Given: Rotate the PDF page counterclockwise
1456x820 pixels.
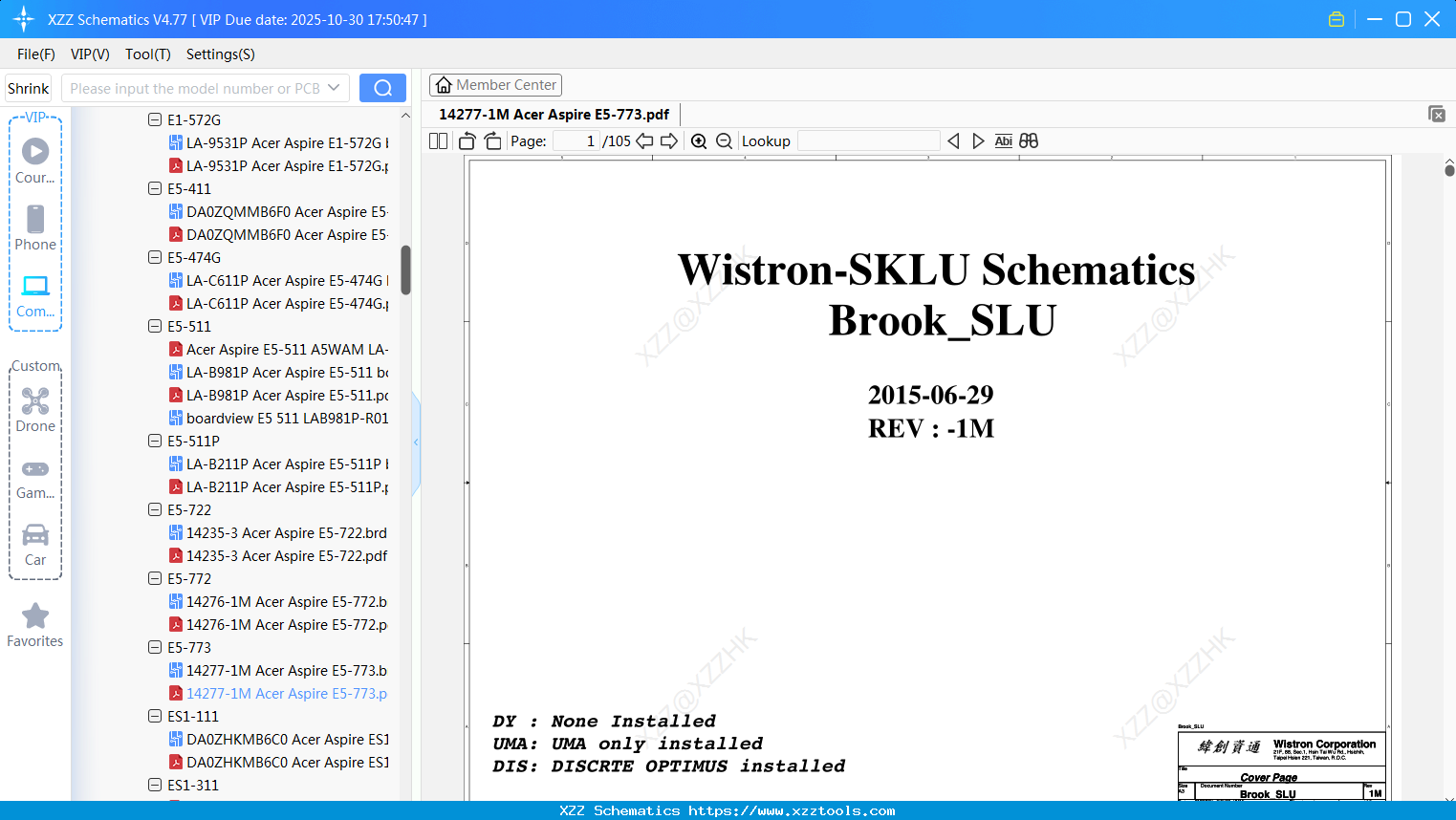Looking at the screenshot, I should 467,141.
